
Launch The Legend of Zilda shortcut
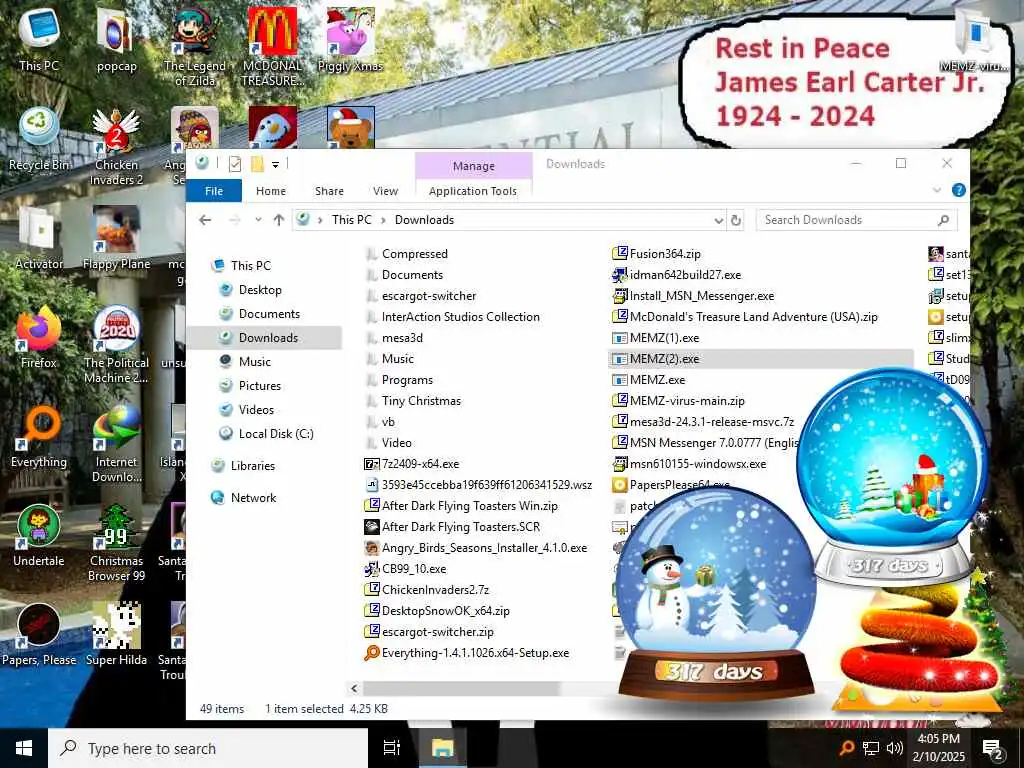pyautogui.click(x=195, y=47)
